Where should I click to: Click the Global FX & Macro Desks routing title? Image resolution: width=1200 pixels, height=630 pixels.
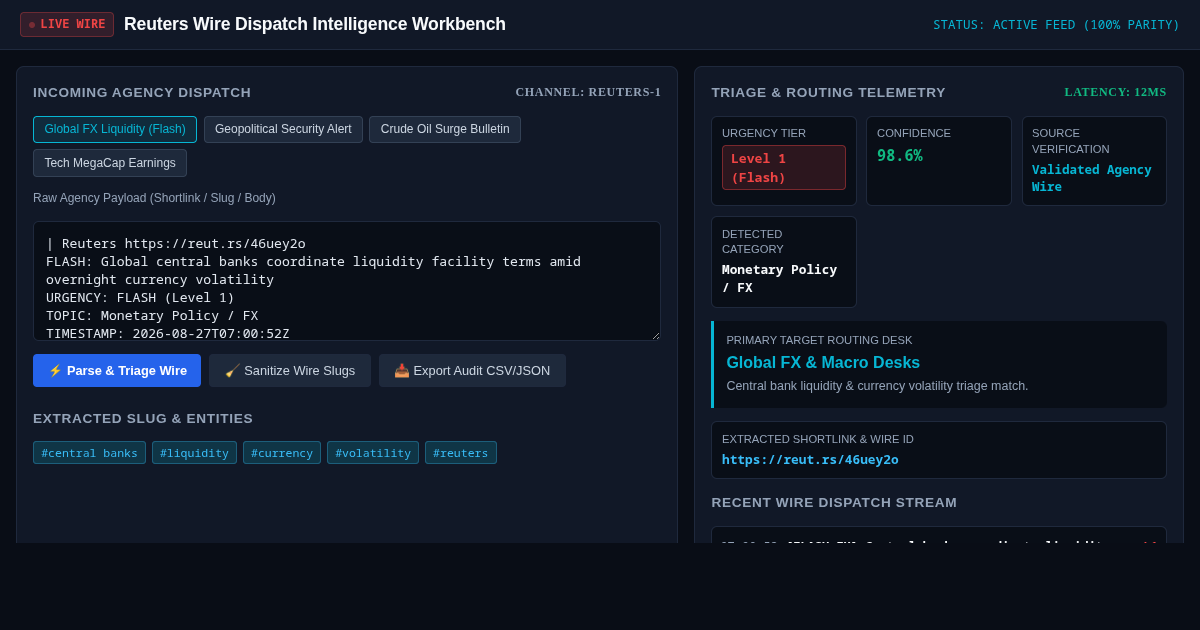coord(823,363)
